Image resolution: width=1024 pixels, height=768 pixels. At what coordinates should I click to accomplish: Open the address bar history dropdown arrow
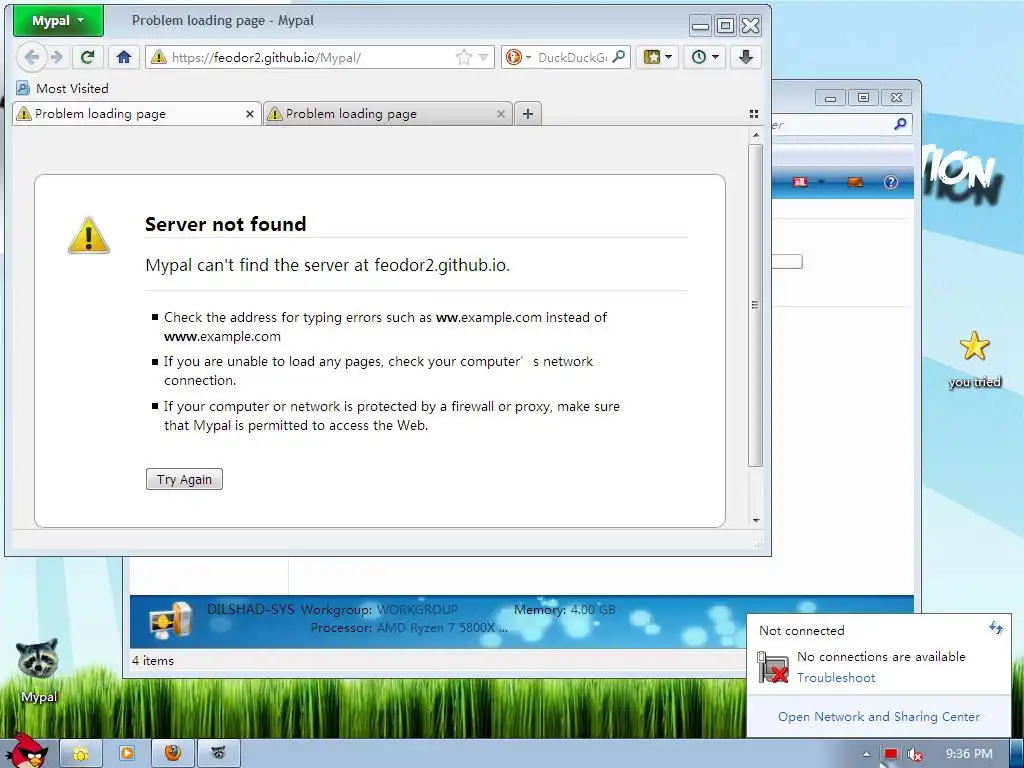pyautogui.click(x=483, y=57)
